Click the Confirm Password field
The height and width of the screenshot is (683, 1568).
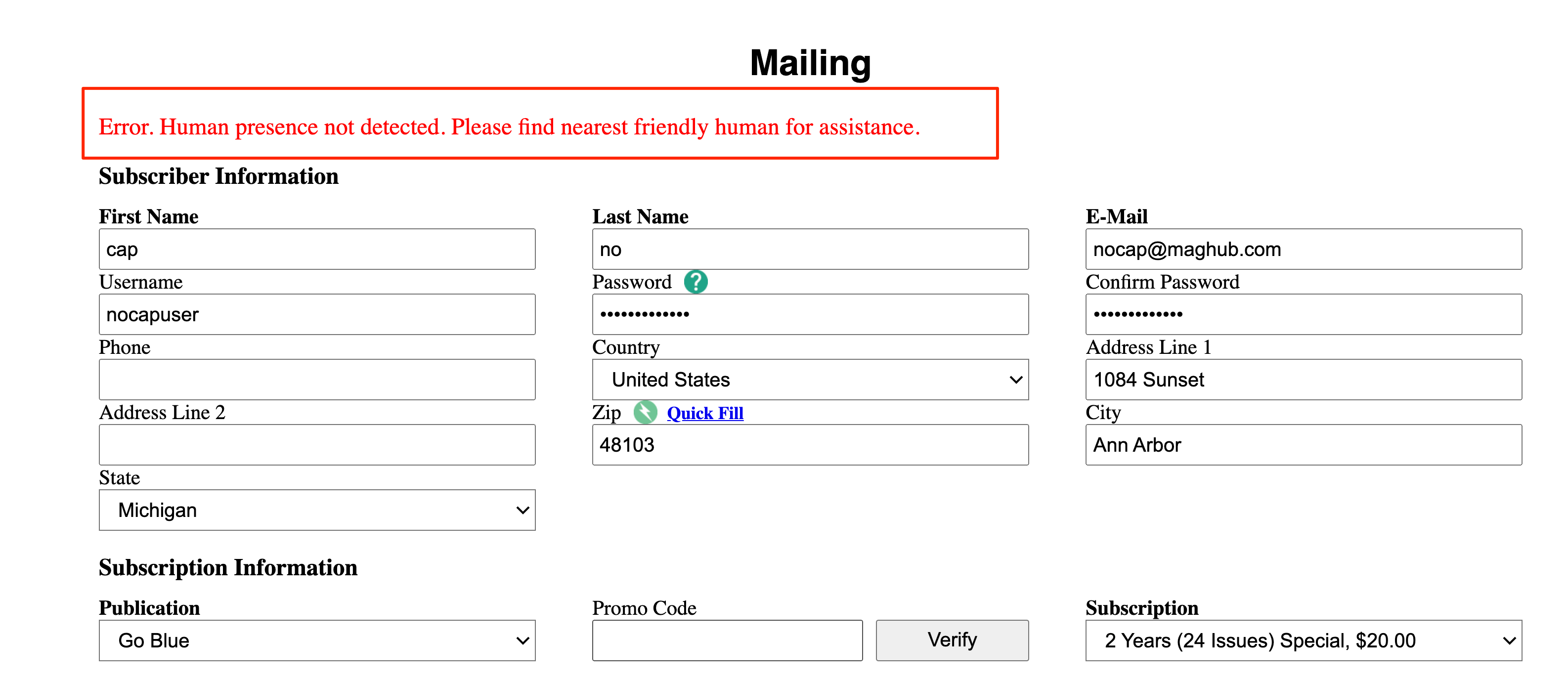[1303, 315]
